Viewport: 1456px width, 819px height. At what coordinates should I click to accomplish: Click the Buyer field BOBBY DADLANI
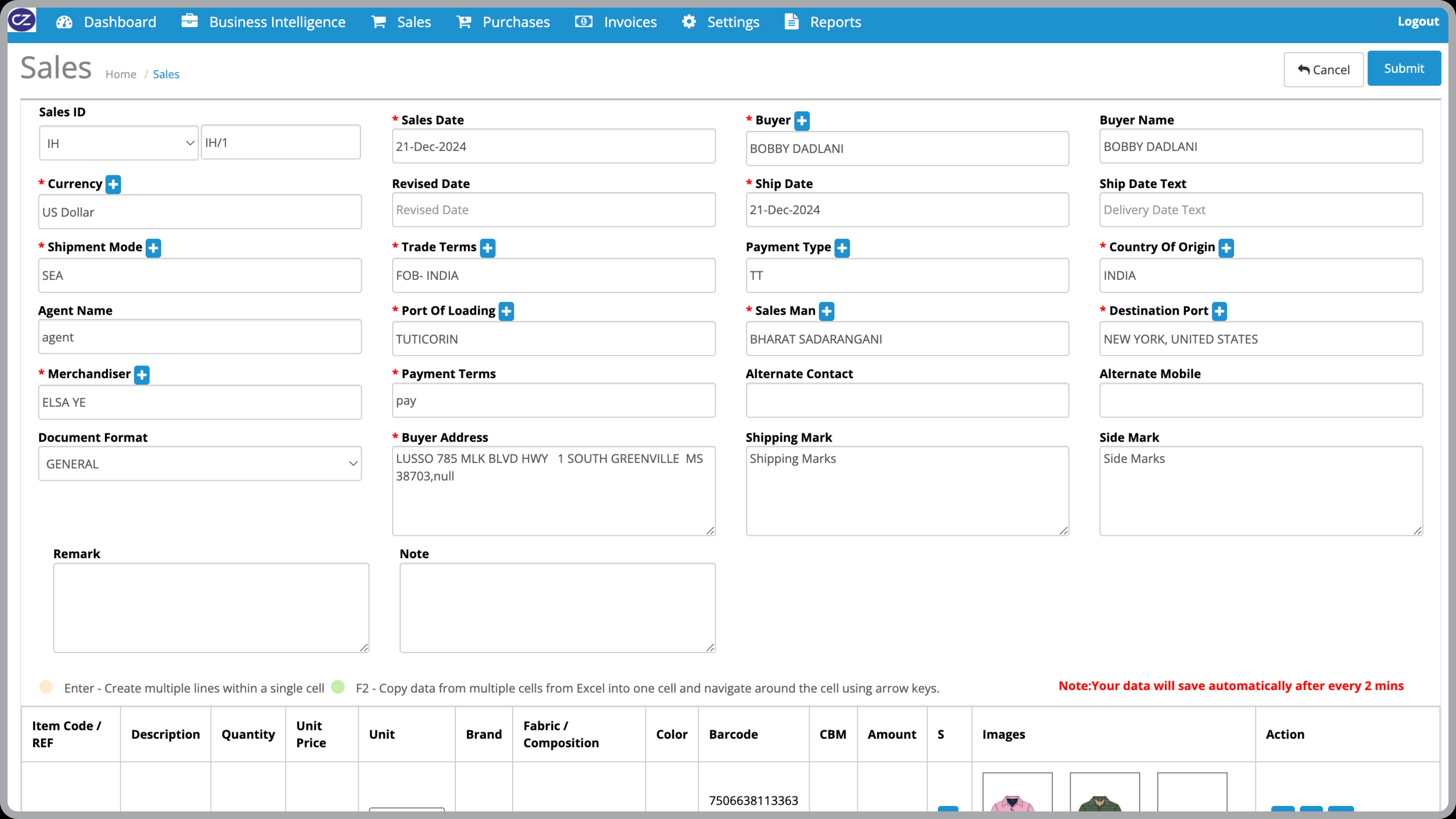coord(907,149)
